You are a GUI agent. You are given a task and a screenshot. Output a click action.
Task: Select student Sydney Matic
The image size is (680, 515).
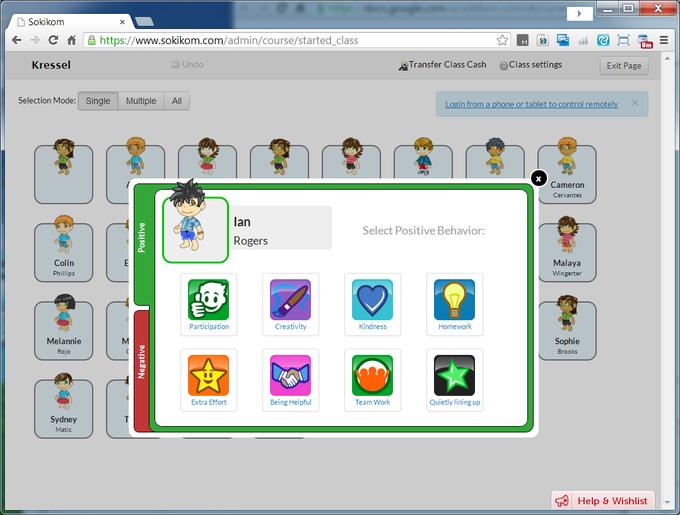(64, 409)
